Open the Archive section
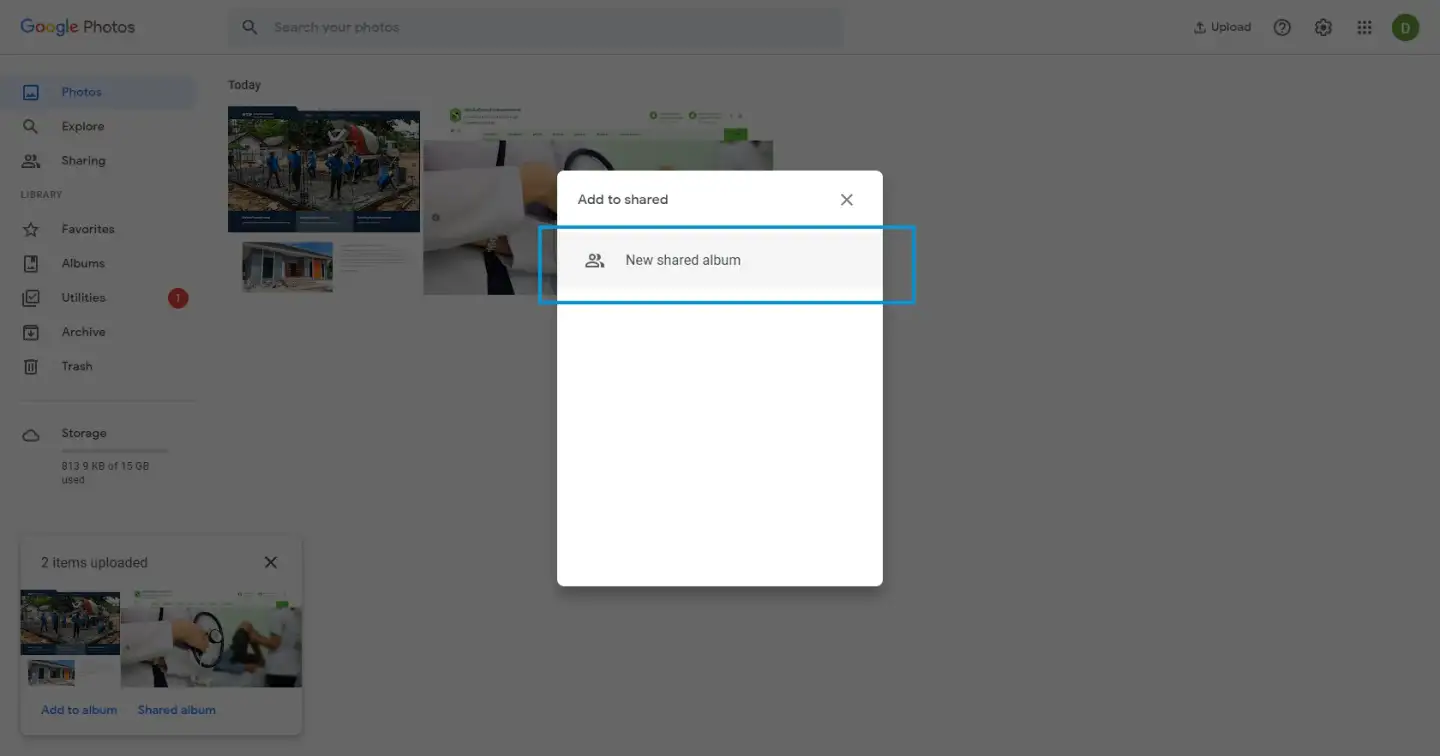 pos(83,332)
